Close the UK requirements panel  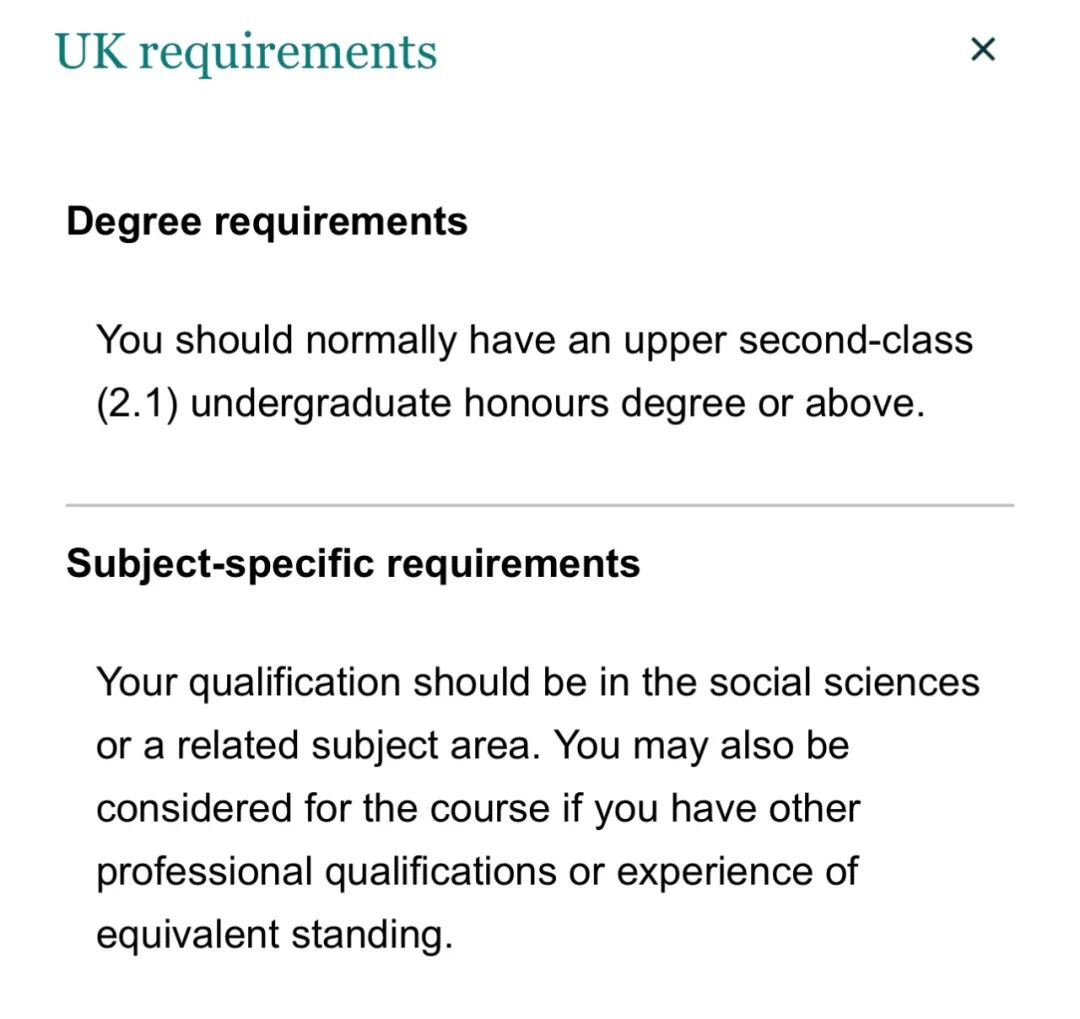pyautogui.click(x=982, y=50)
